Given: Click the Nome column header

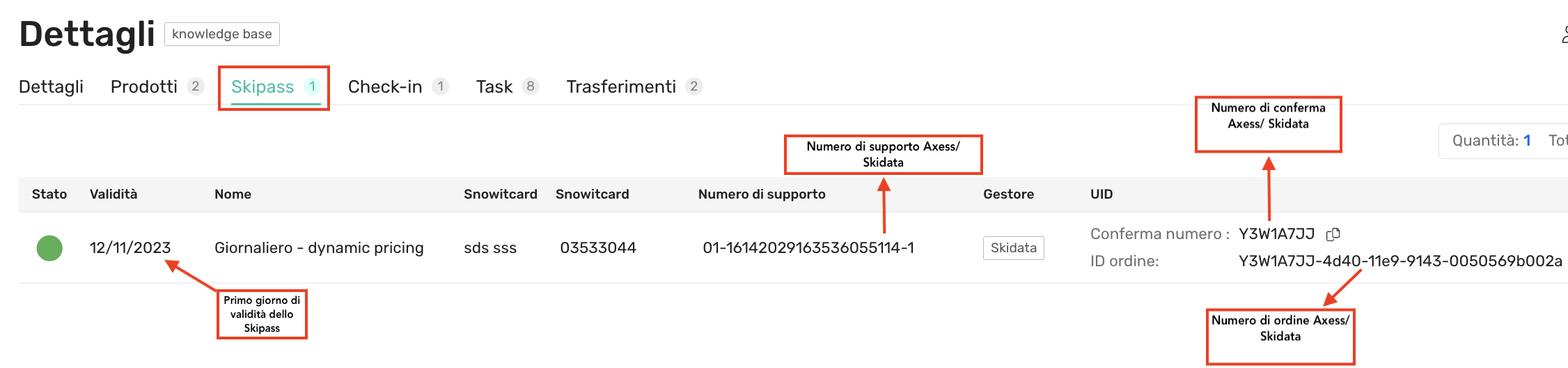Looking at the screenshot, I should pos(233,194).
